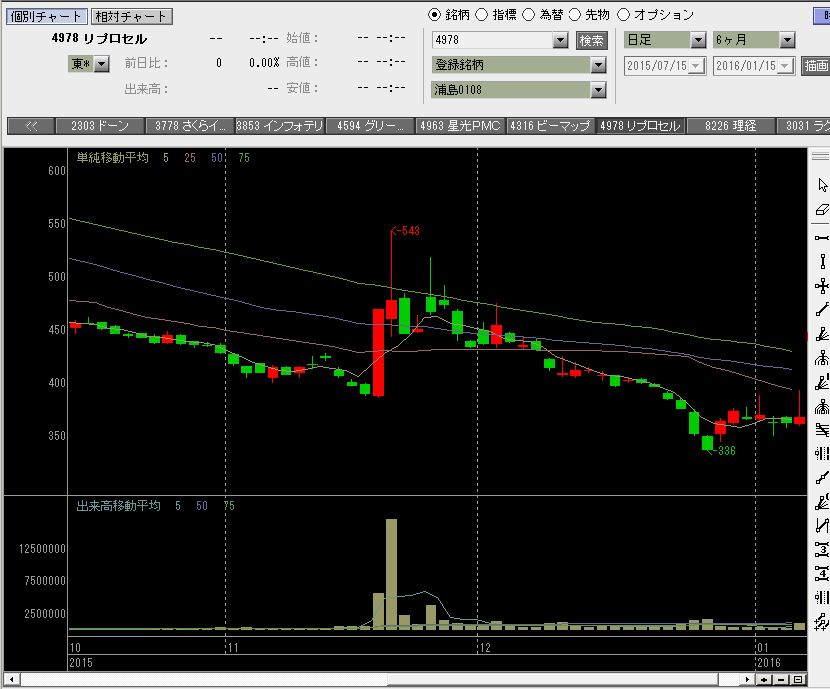
Task: Select the 3778 さくらイ stock tab
Action: pos(190,126)
